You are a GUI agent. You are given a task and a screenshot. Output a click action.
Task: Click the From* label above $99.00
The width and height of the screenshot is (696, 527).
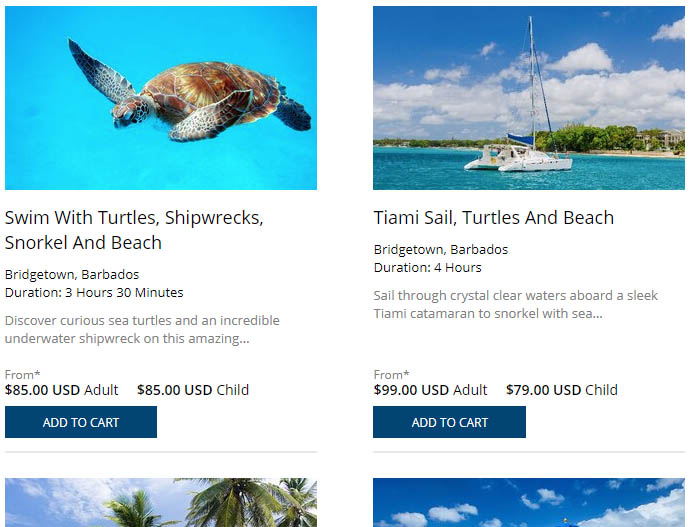(x=391, y=374)
